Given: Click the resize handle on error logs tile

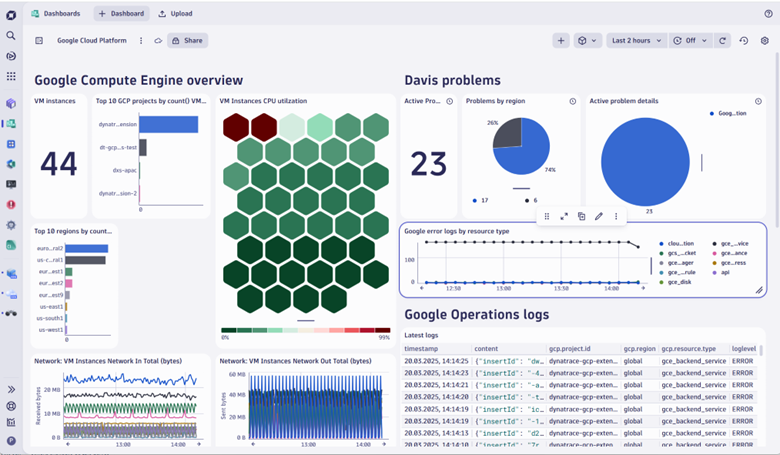Looking at the screenshot, I should [759, 290].
